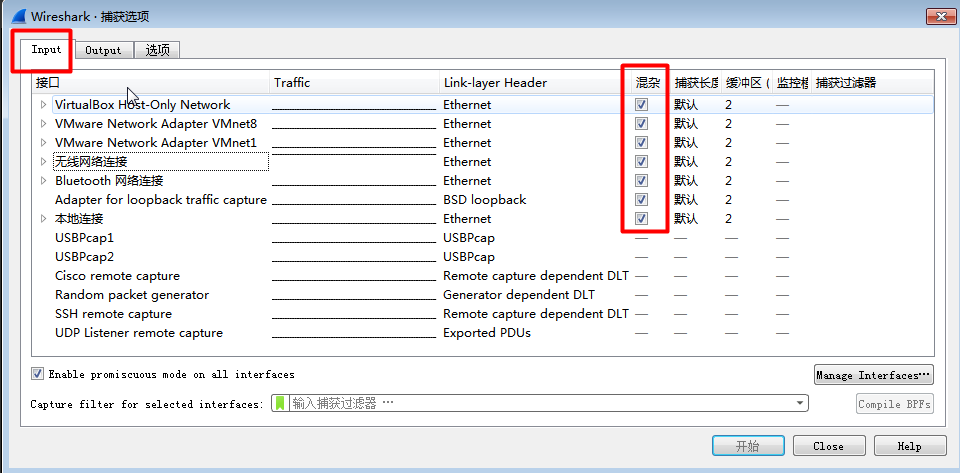Click the Close button at the bottom
Image resolution: width=960 pixels, height=473 pixels.
(x=829, y=446)
